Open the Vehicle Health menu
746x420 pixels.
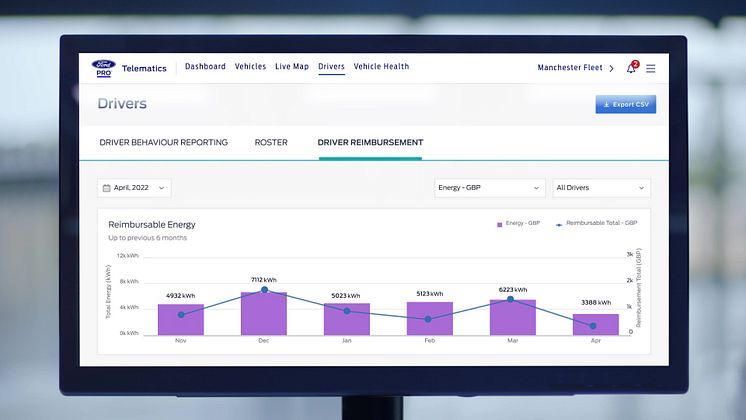coord(381,67)
